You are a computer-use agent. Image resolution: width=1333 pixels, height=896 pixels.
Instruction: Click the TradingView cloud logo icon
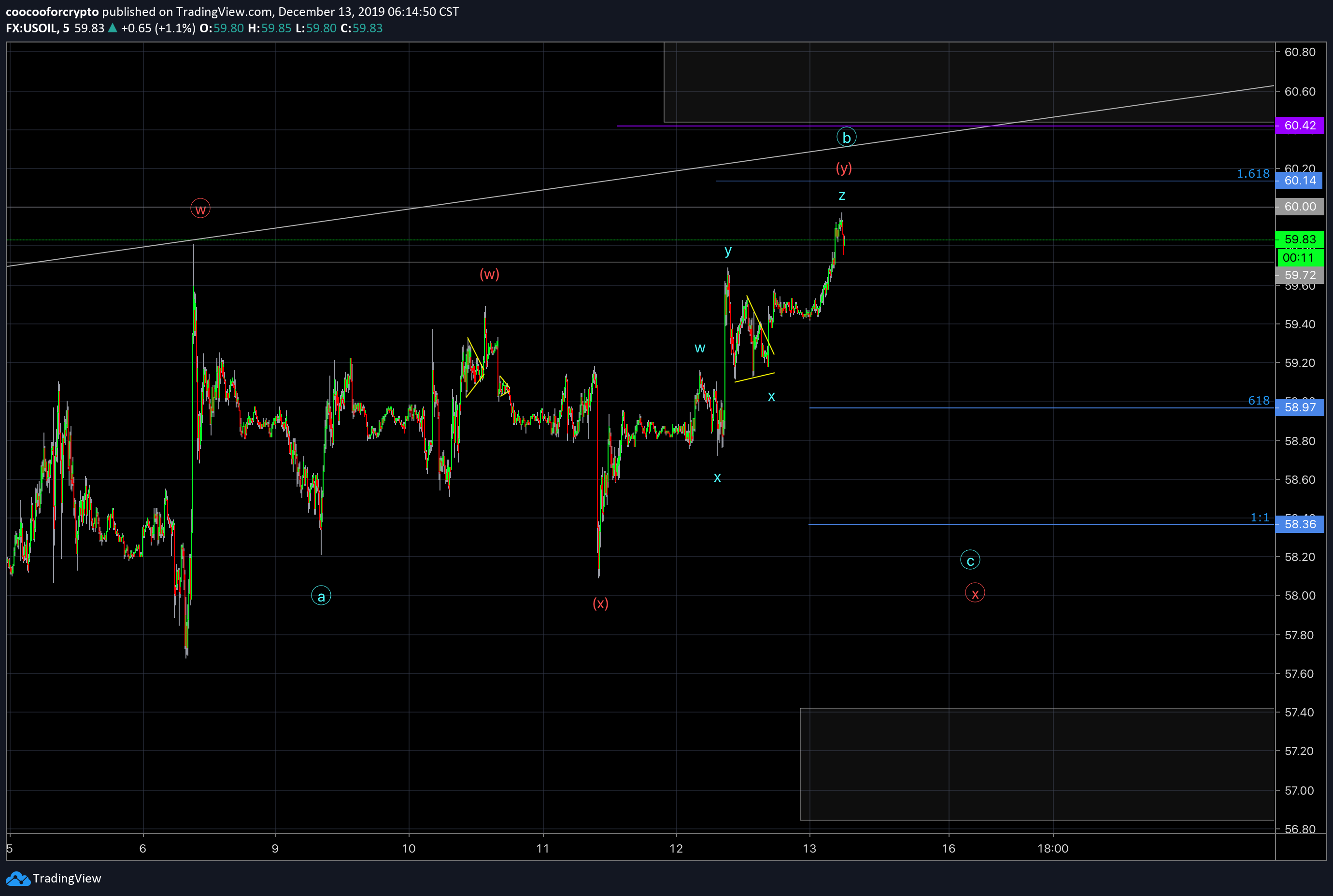(17, 878)
